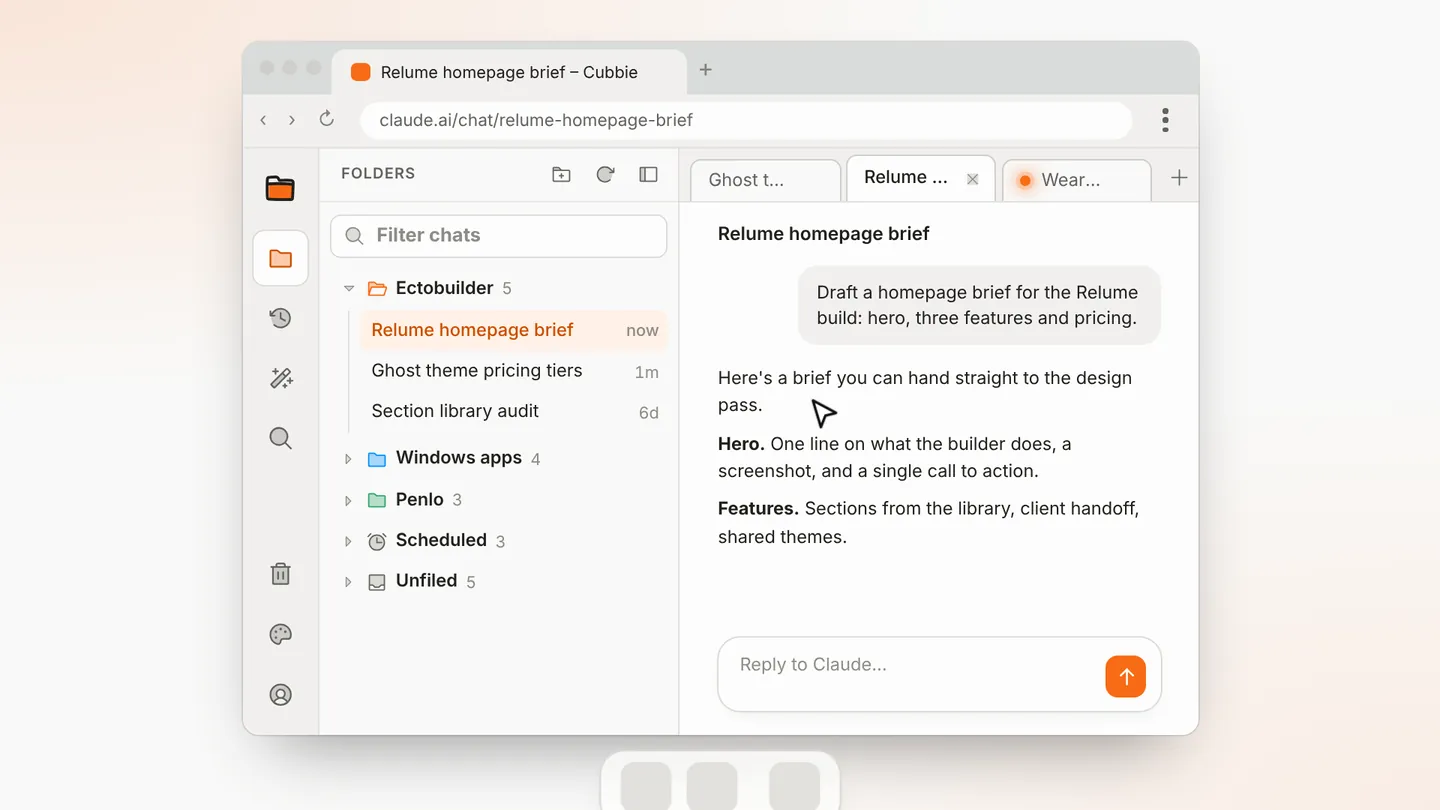The height and width of the screenshot is (810, 1440).
Task: Expand the Windows apps folder
Action: [x=349, y=459]
